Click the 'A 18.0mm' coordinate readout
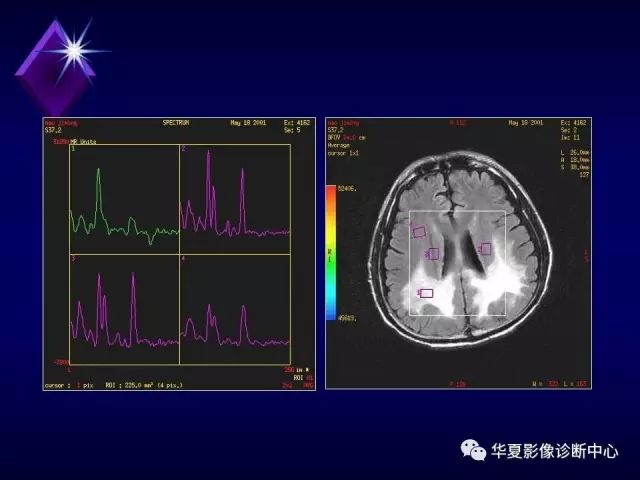 pos(575,160)
